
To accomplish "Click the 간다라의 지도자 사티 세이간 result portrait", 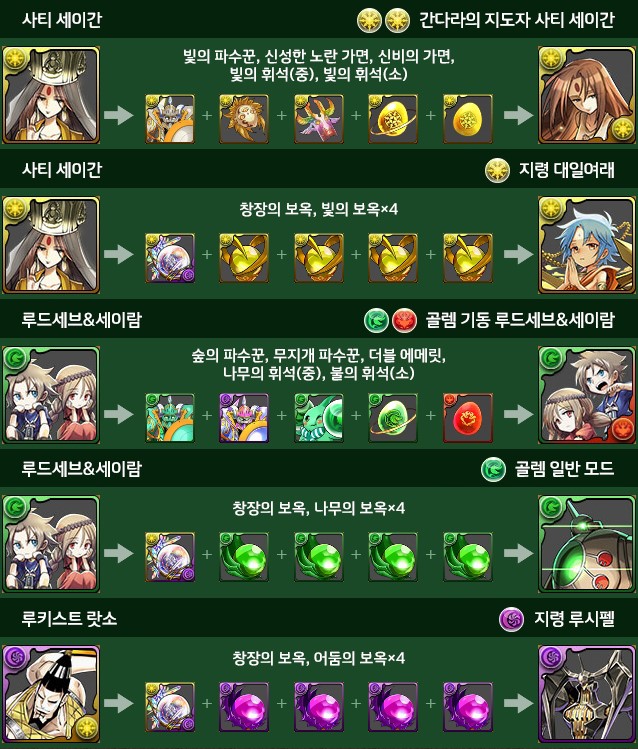I will (587, 95).
